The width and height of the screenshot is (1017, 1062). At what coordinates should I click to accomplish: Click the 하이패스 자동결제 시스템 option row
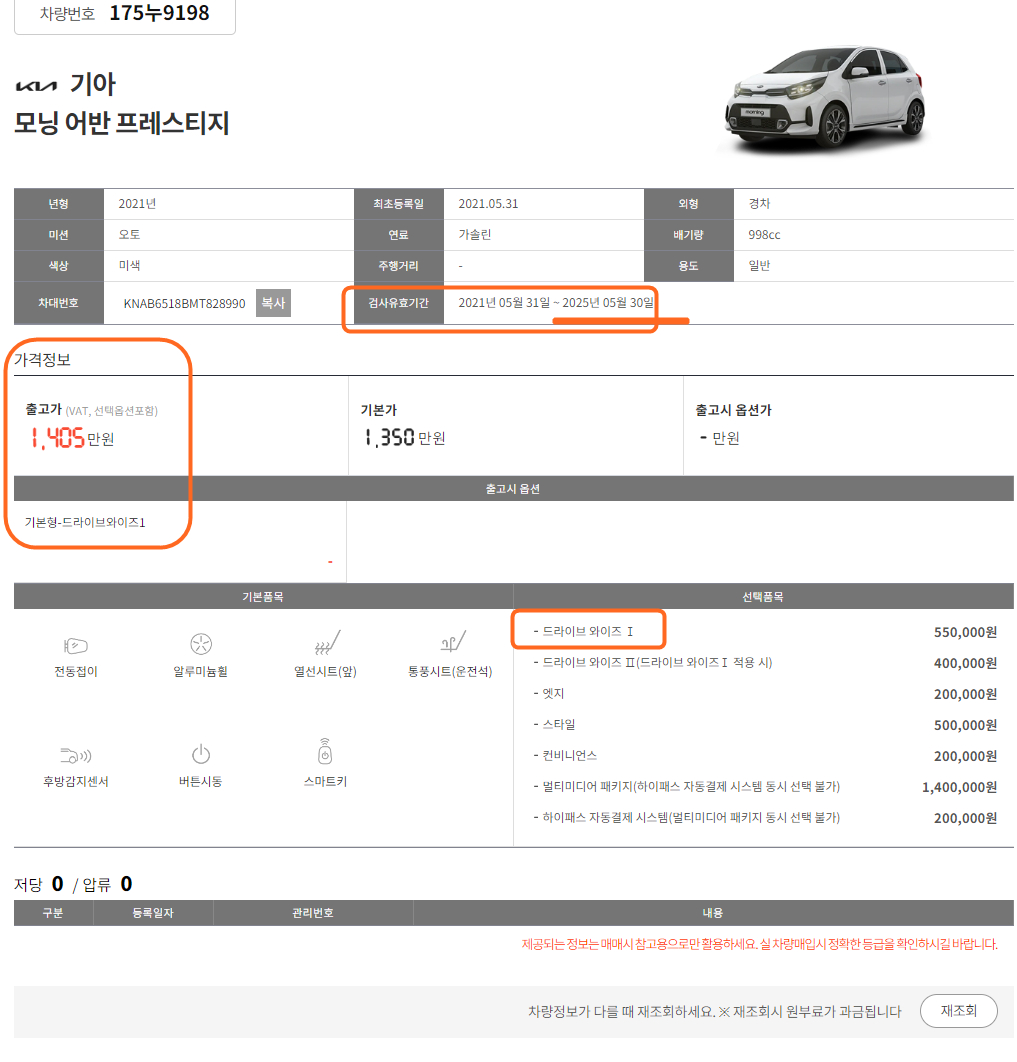point(765,818)
